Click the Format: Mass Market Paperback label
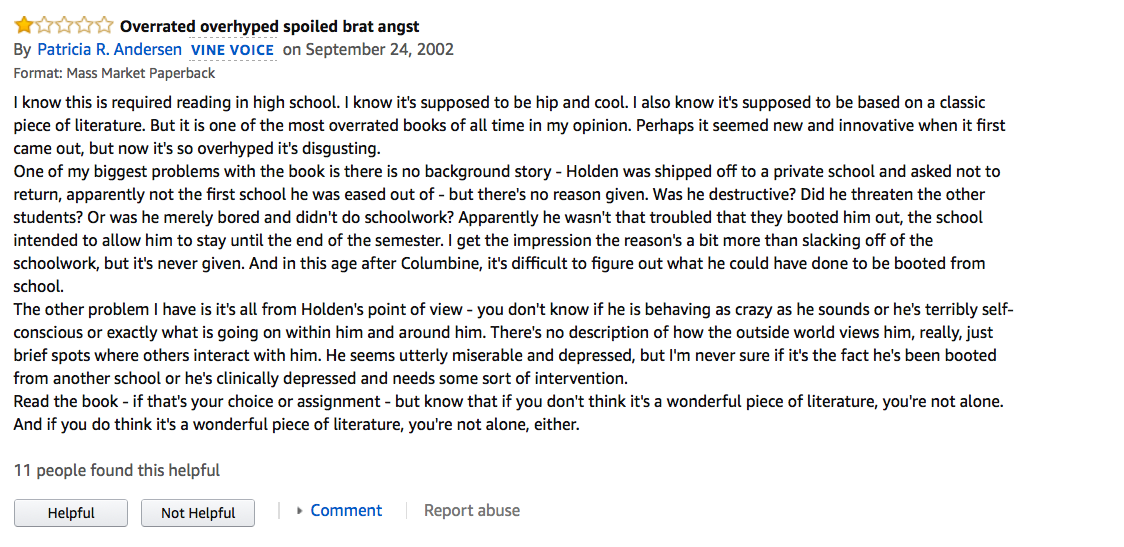The height and width of the screenshot is (547, 1124). [114, 73]
